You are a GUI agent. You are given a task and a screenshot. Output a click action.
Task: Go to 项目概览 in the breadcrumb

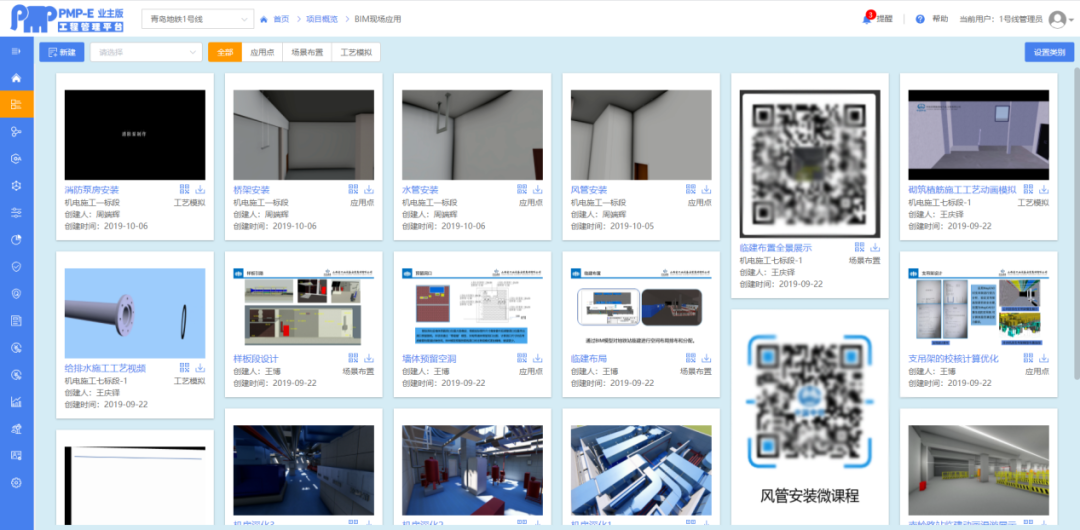(x=322, y=19)
